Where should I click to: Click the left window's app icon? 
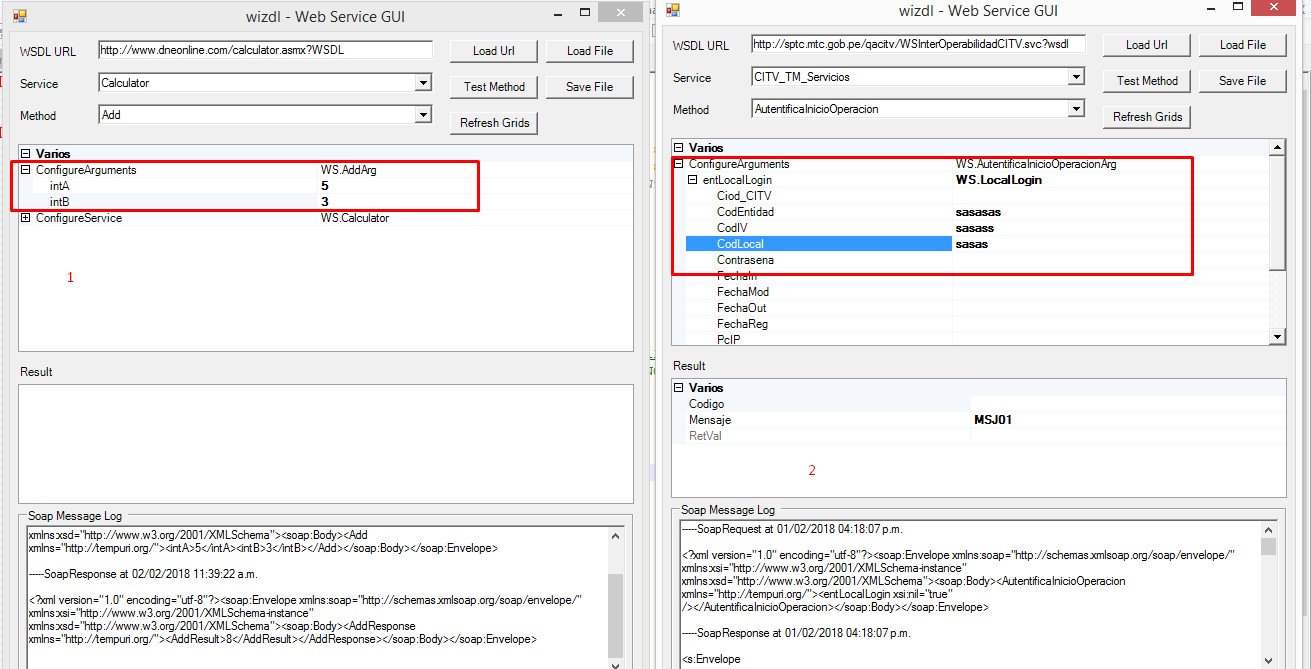tap(19, 16)
